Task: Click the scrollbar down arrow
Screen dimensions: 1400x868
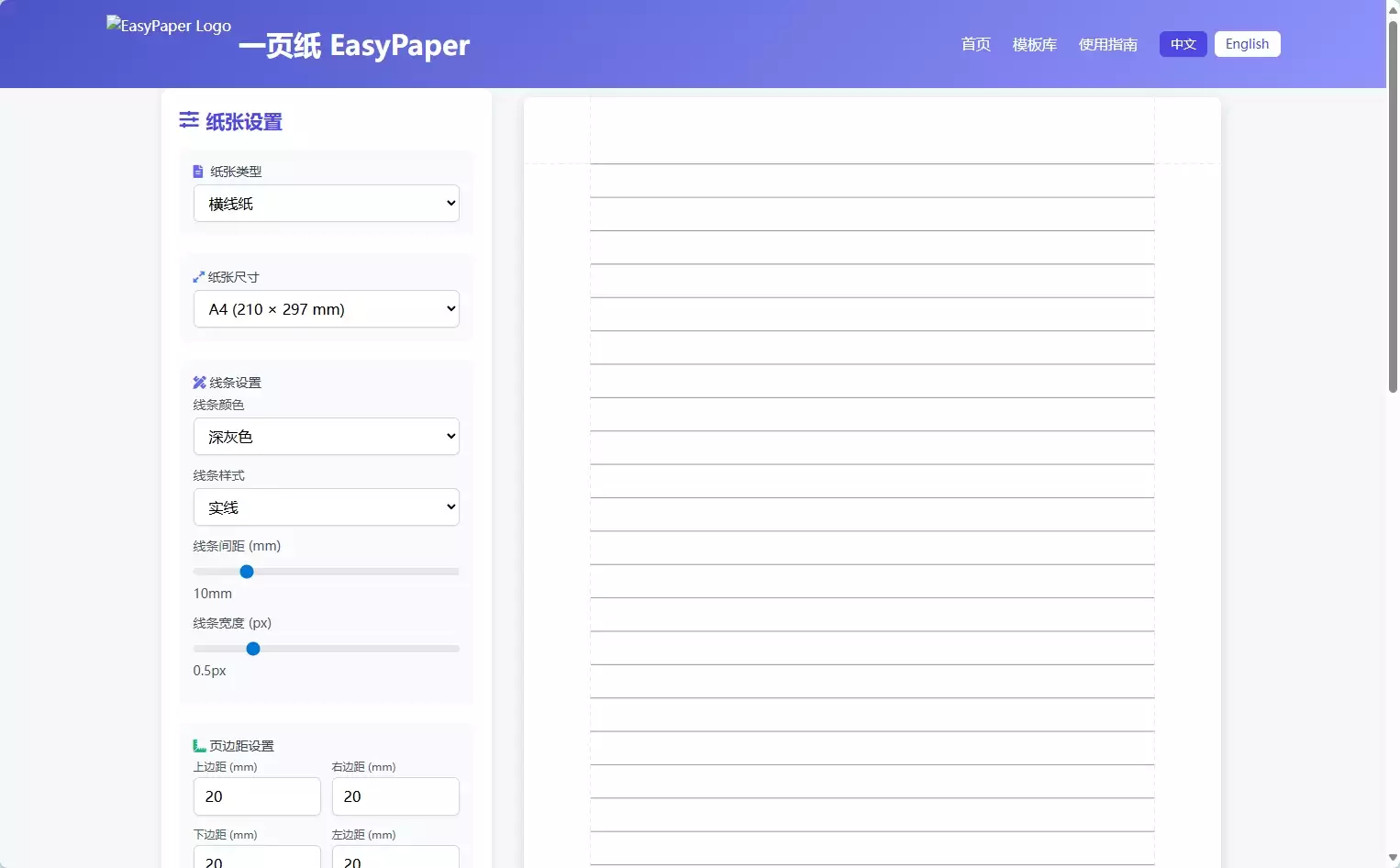Action: point(1393,859)
